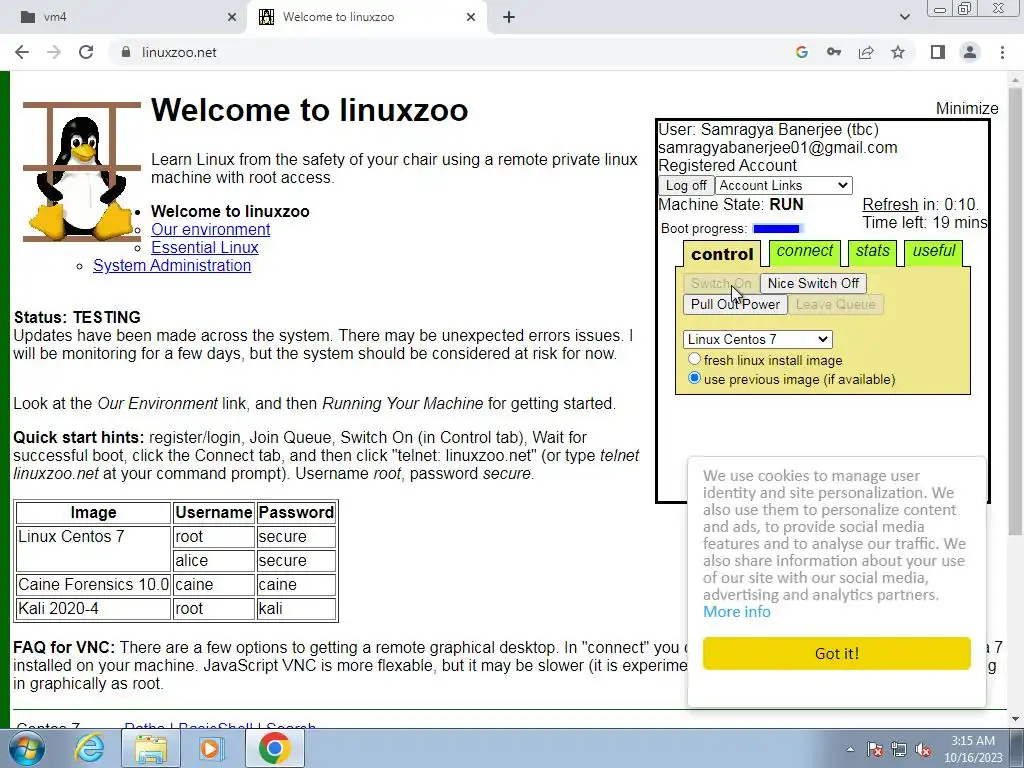Show hidden system tray icons
Image resolution: width=1024 pixels, height=768 pixels.
coord(850,749)
